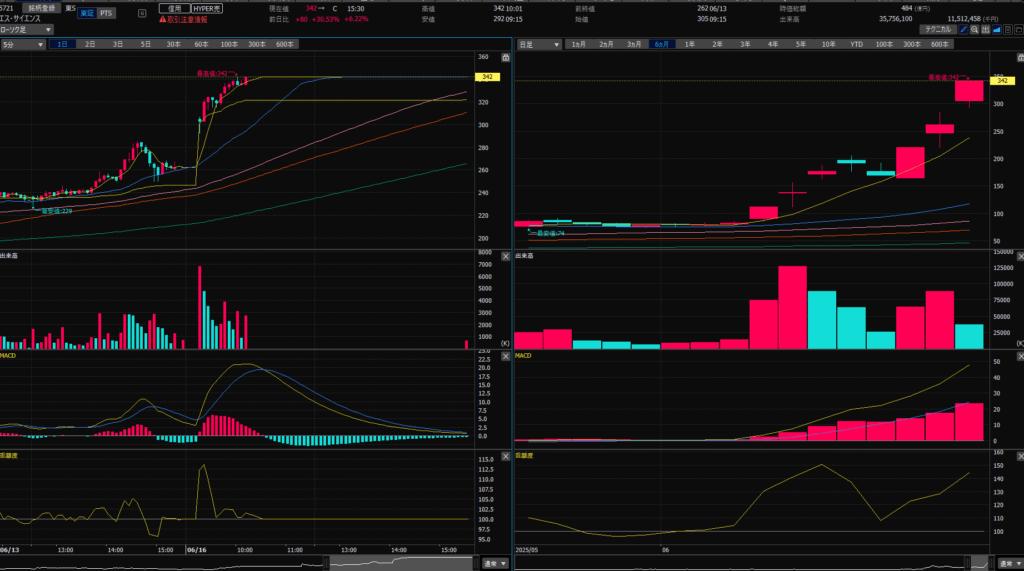Select the 6ヵ月 range tab
The height and width of the screenshot is (571, 1024).
click(662, 44)
